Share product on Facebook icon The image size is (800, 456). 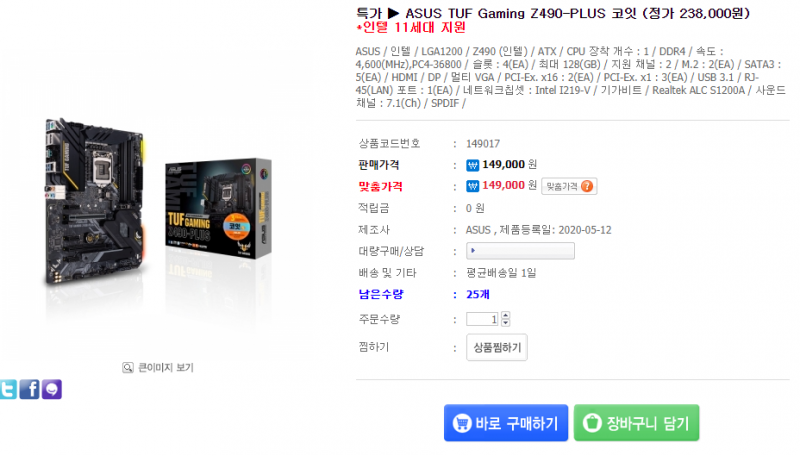click(x=30, y=389)
